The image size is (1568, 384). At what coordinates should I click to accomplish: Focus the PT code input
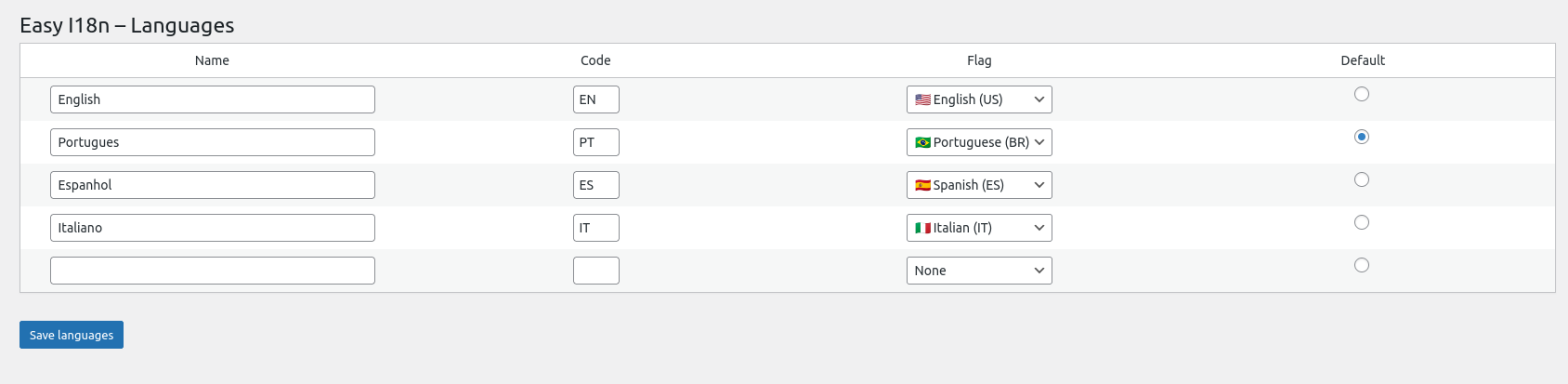coord(595,142)
